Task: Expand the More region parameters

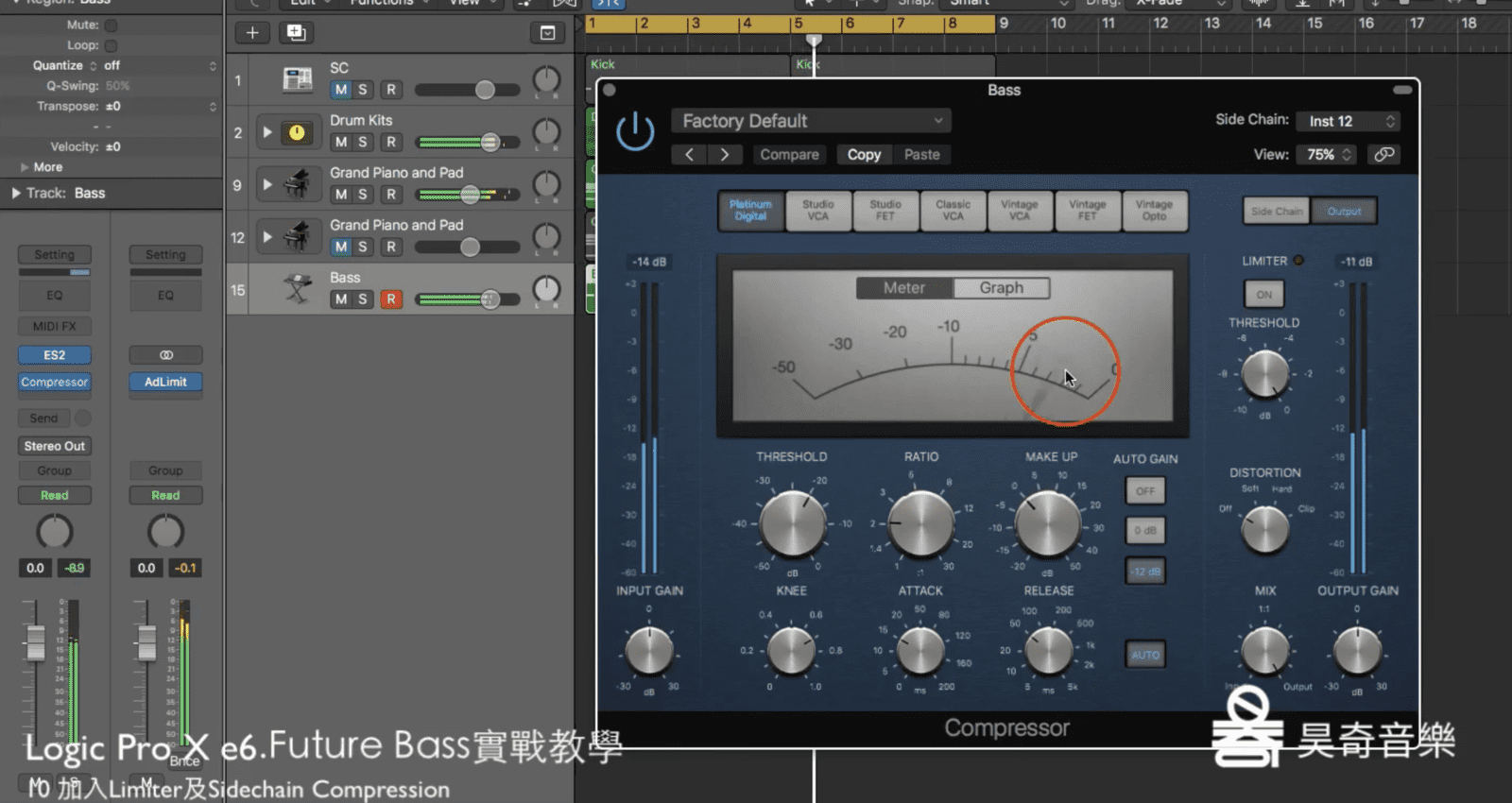Action: (25, 167)
